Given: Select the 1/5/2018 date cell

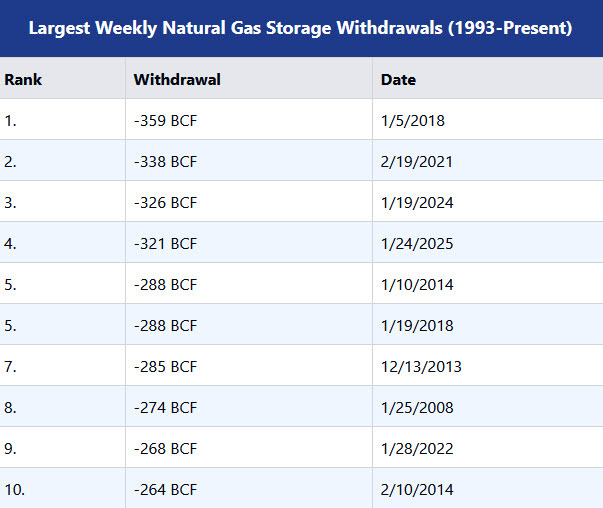Looking at the screenshot, I should tap(413, 120).
